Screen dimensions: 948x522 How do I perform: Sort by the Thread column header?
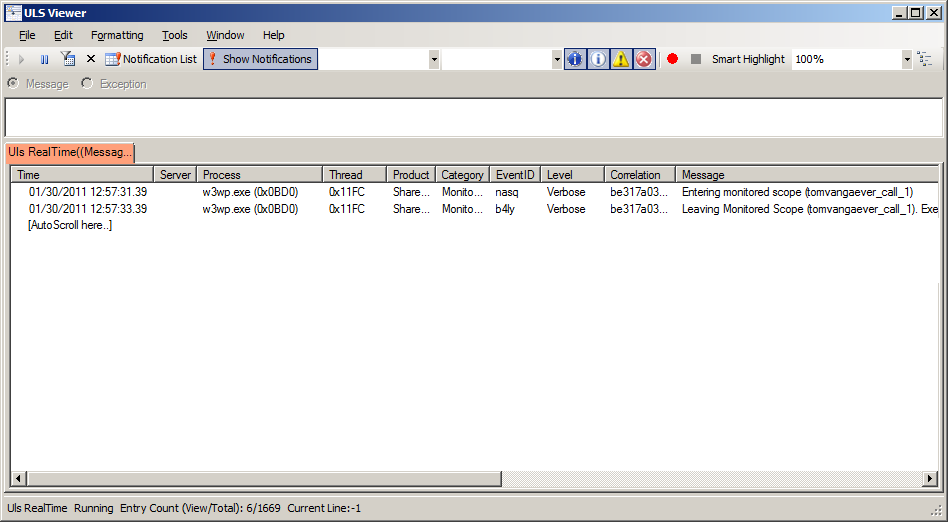click(354, 175)
